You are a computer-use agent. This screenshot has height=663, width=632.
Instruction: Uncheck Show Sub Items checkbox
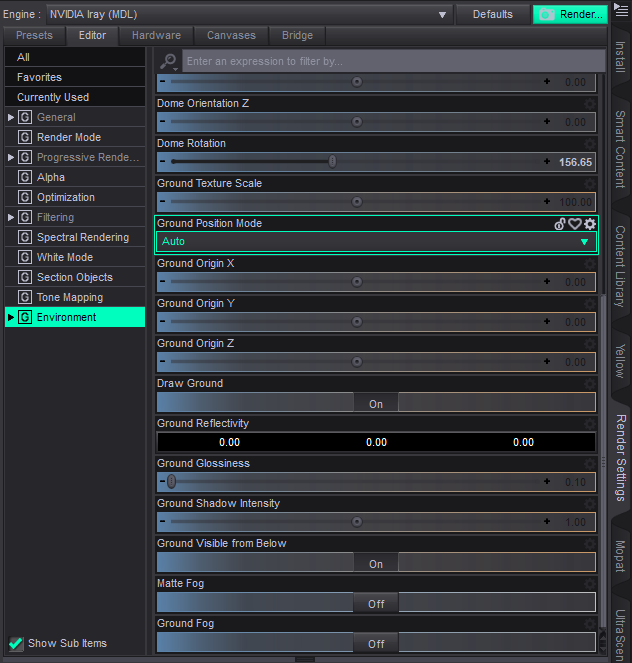pyautogui.click(x=16, y=644)
